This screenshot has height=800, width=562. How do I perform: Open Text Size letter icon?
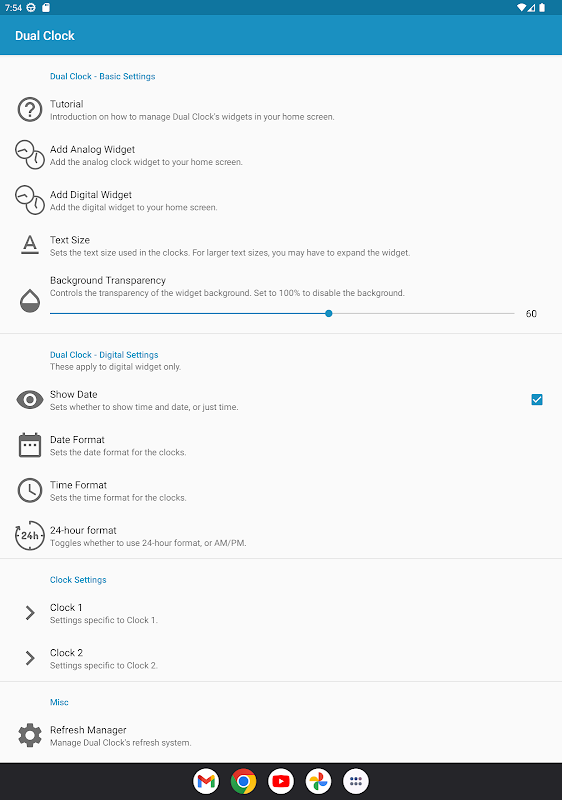point(30,245)
